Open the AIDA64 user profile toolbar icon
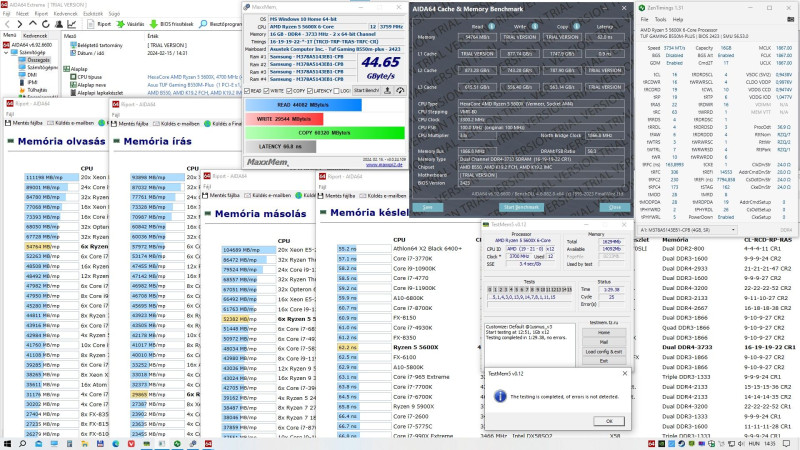 pos(59,24)
